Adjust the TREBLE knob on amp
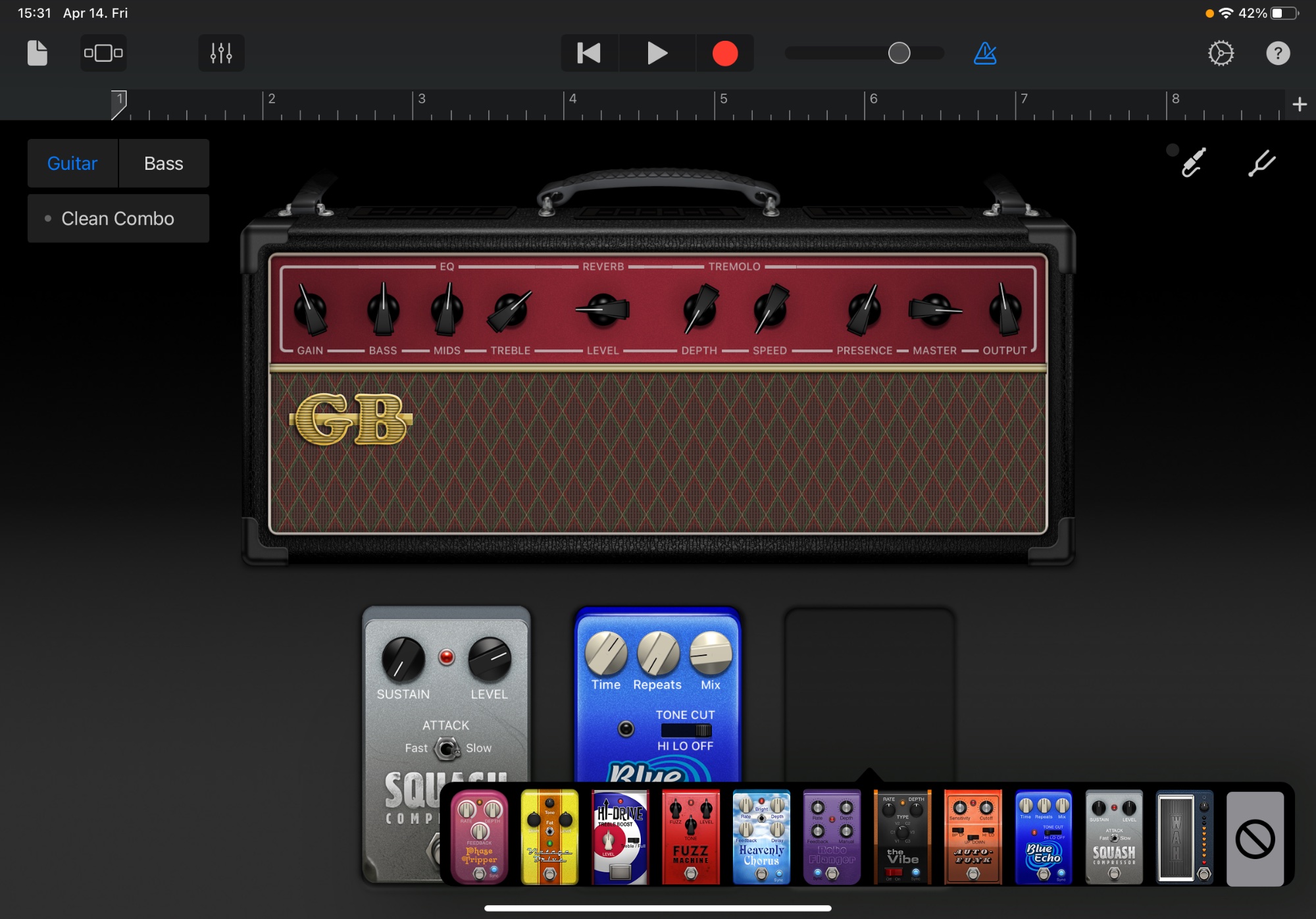 coord(510,309)
